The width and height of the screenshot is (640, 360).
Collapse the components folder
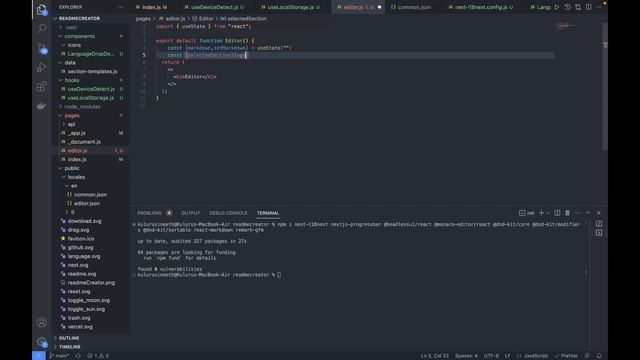[80, 36]
